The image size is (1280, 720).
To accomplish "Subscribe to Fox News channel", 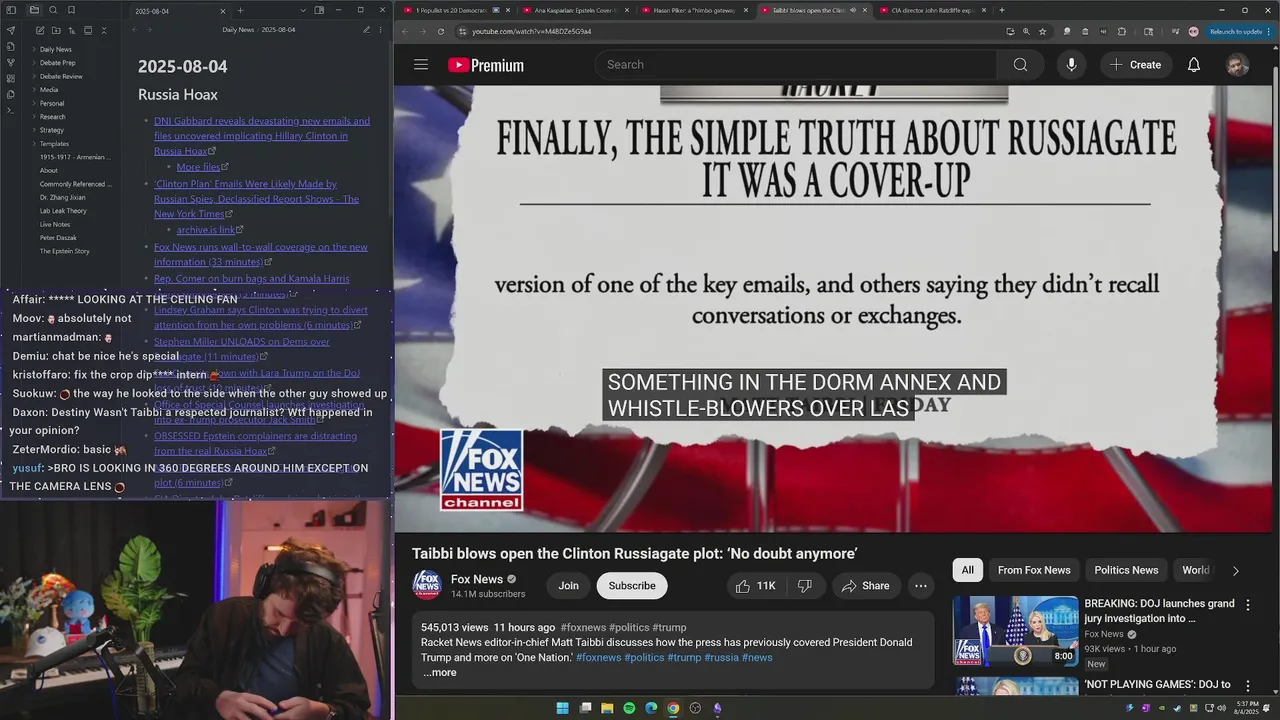I will coord(632,586).
